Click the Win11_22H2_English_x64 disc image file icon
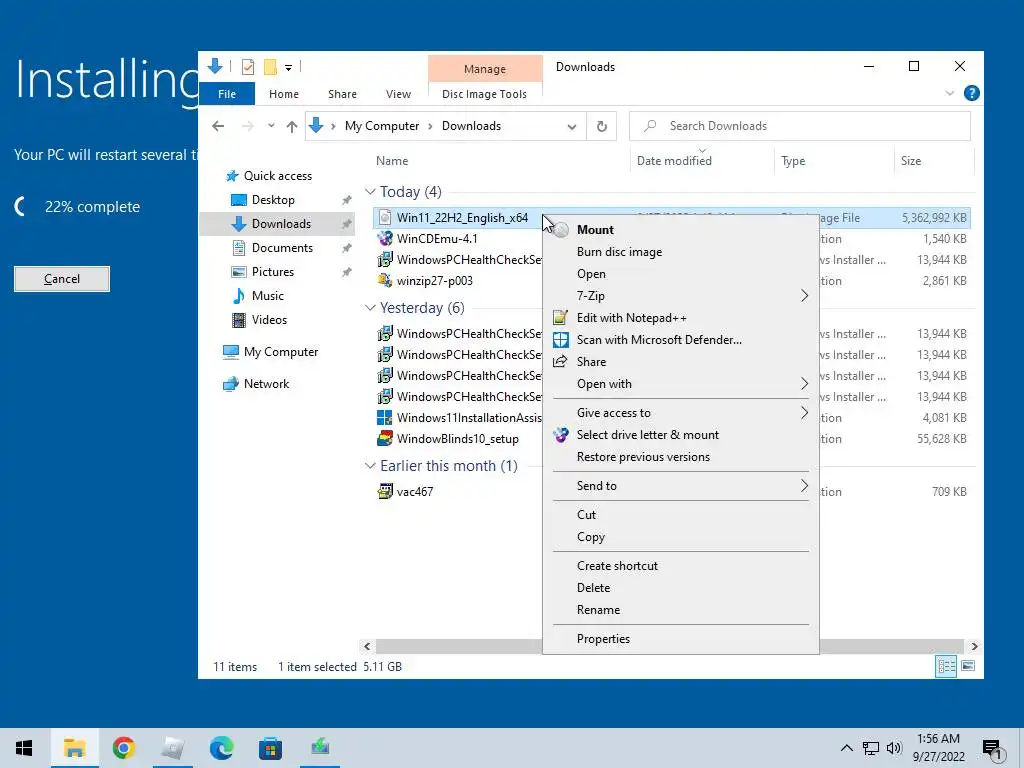1024x768 pixels. click(x=385, y=217)
